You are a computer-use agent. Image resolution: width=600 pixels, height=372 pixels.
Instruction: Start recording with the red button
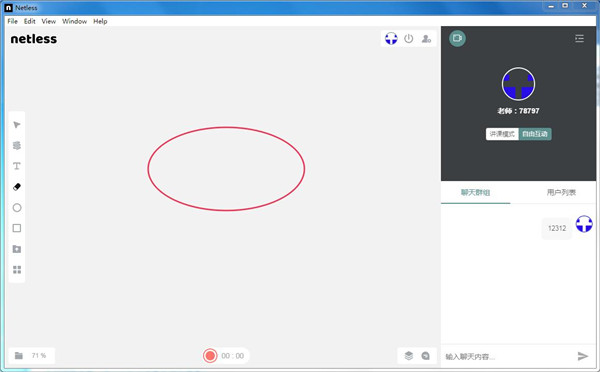coord(210,356)
